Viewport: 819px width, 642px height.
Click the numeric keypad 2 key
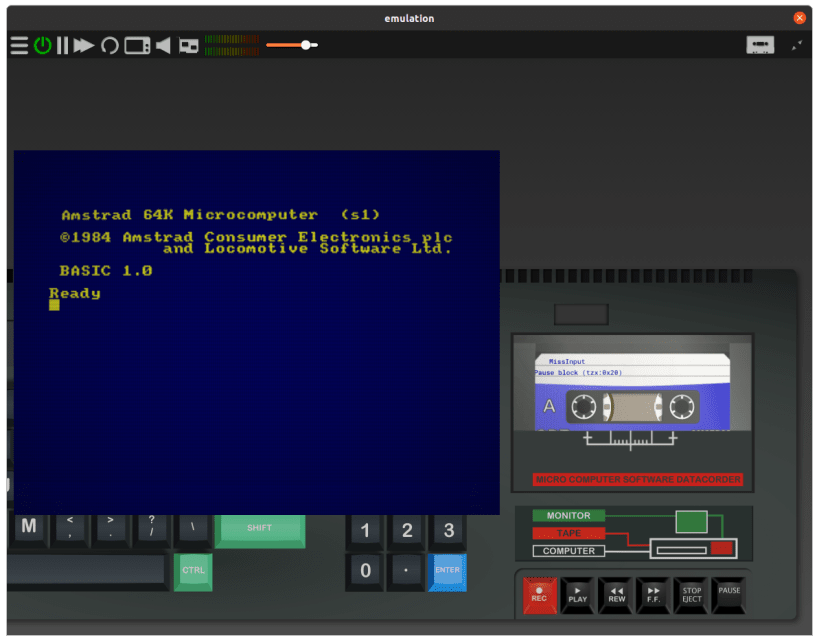(x=407, y=531)
